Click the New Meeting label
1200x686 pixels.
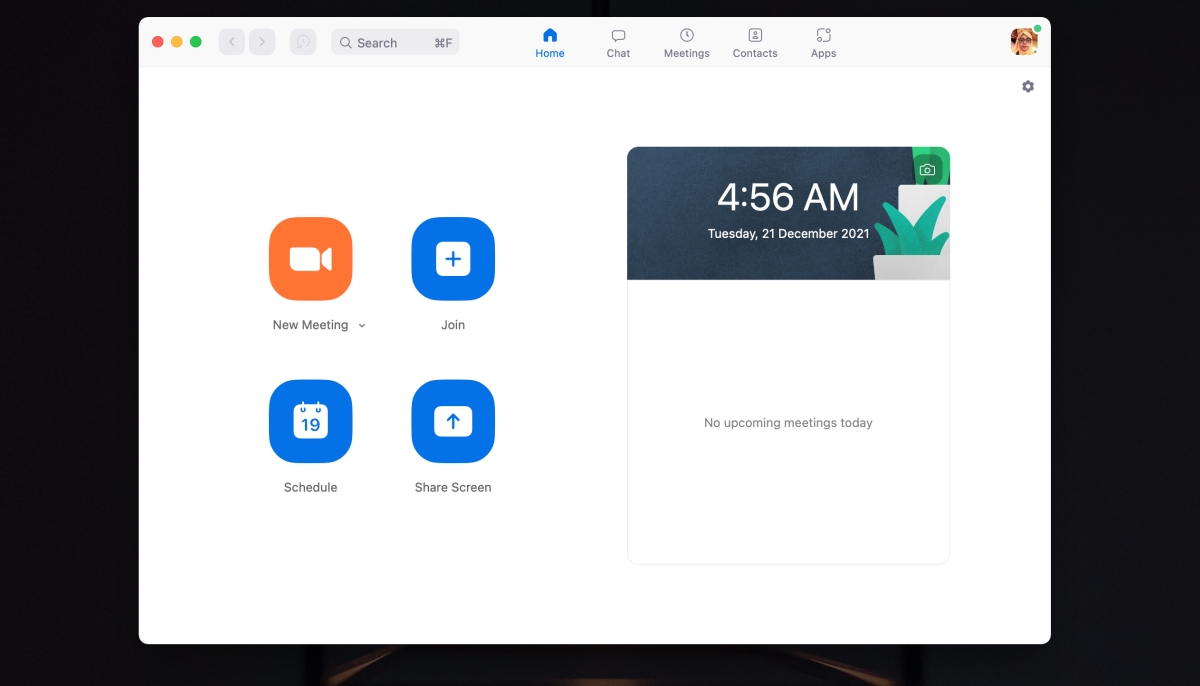click(310, 325)
